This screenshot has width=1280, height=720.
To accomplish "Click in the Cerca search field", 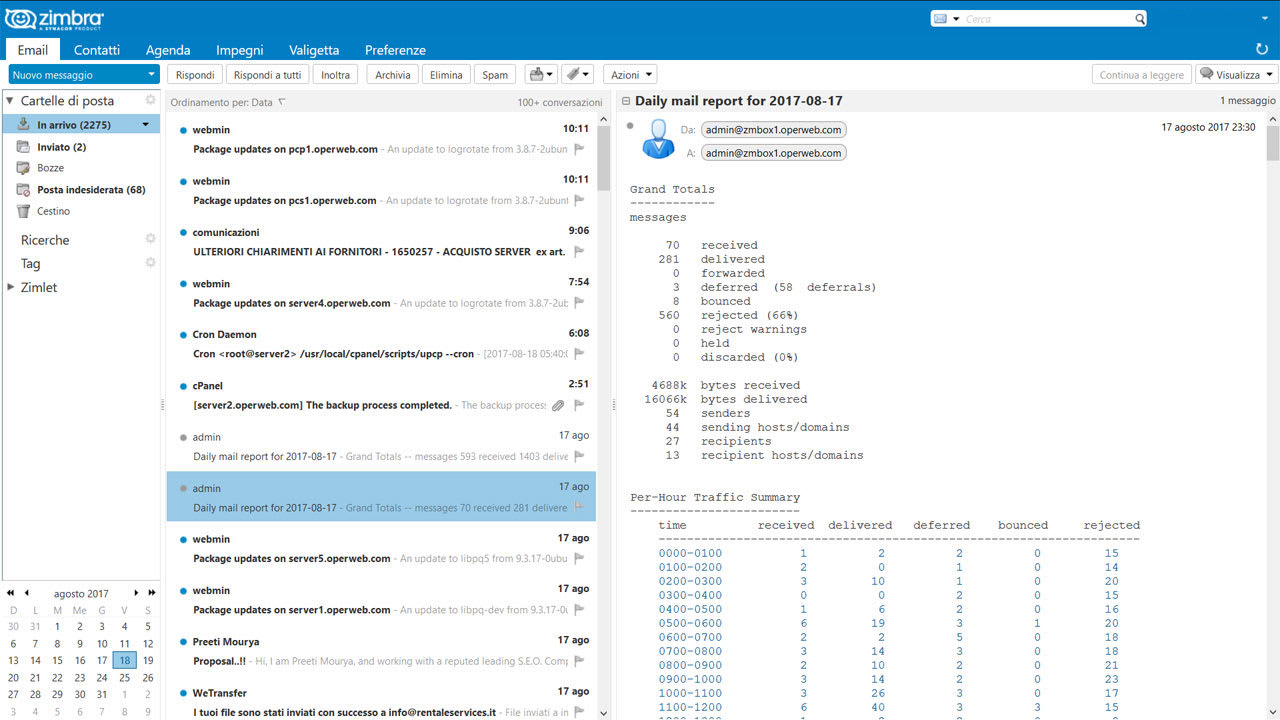I will pyautogui.click(x=1047, y=19).
